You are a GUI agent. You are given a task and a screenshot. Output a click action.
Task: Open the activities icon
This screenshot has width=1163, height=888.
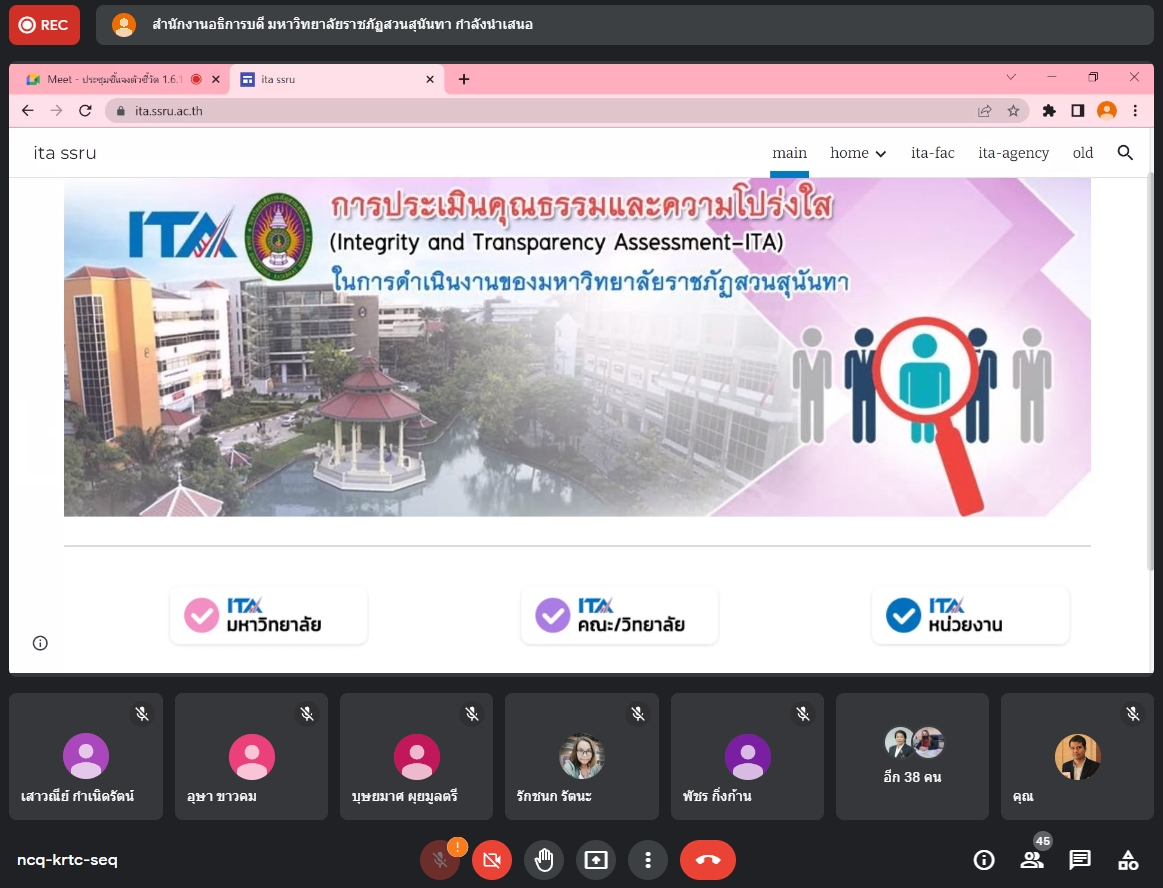coord(1128,860)
